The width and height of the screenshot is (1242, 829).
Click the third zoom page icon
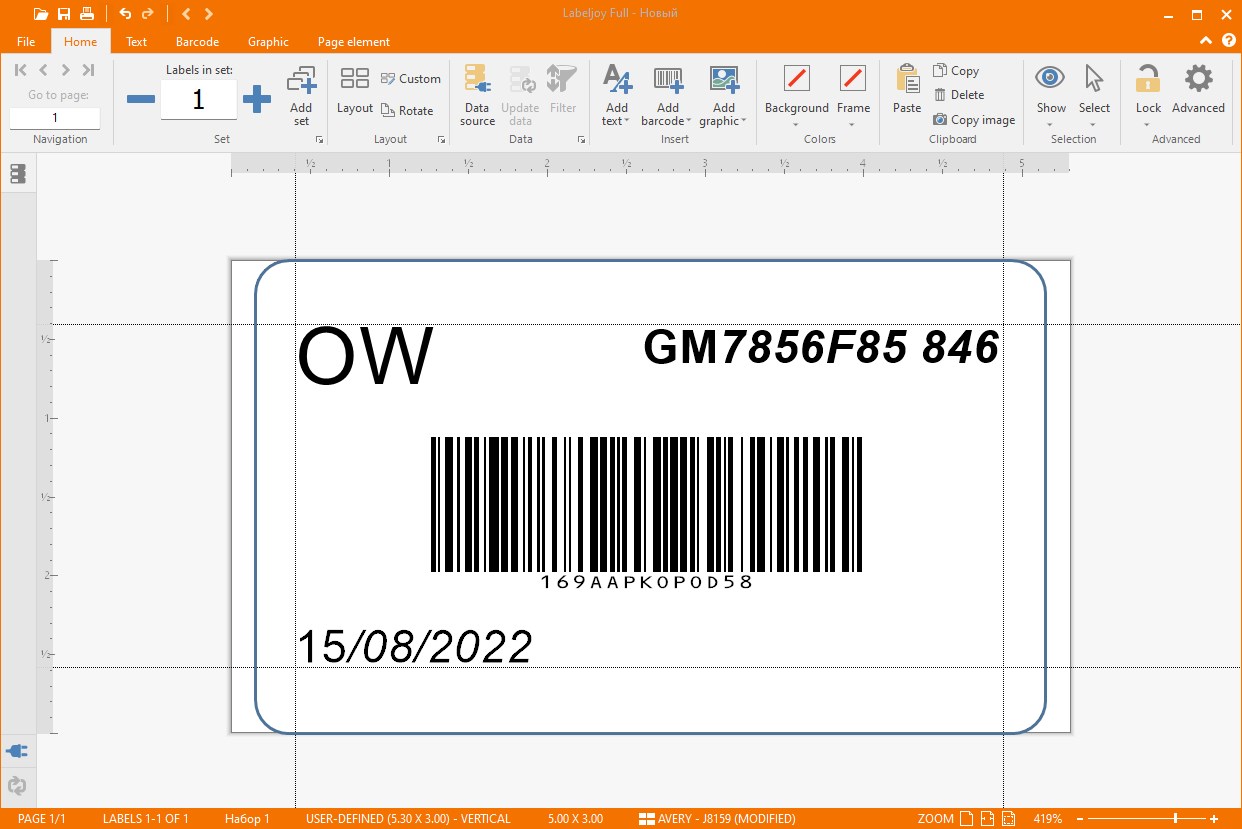pyautogui.click(x=1008, y=819)
